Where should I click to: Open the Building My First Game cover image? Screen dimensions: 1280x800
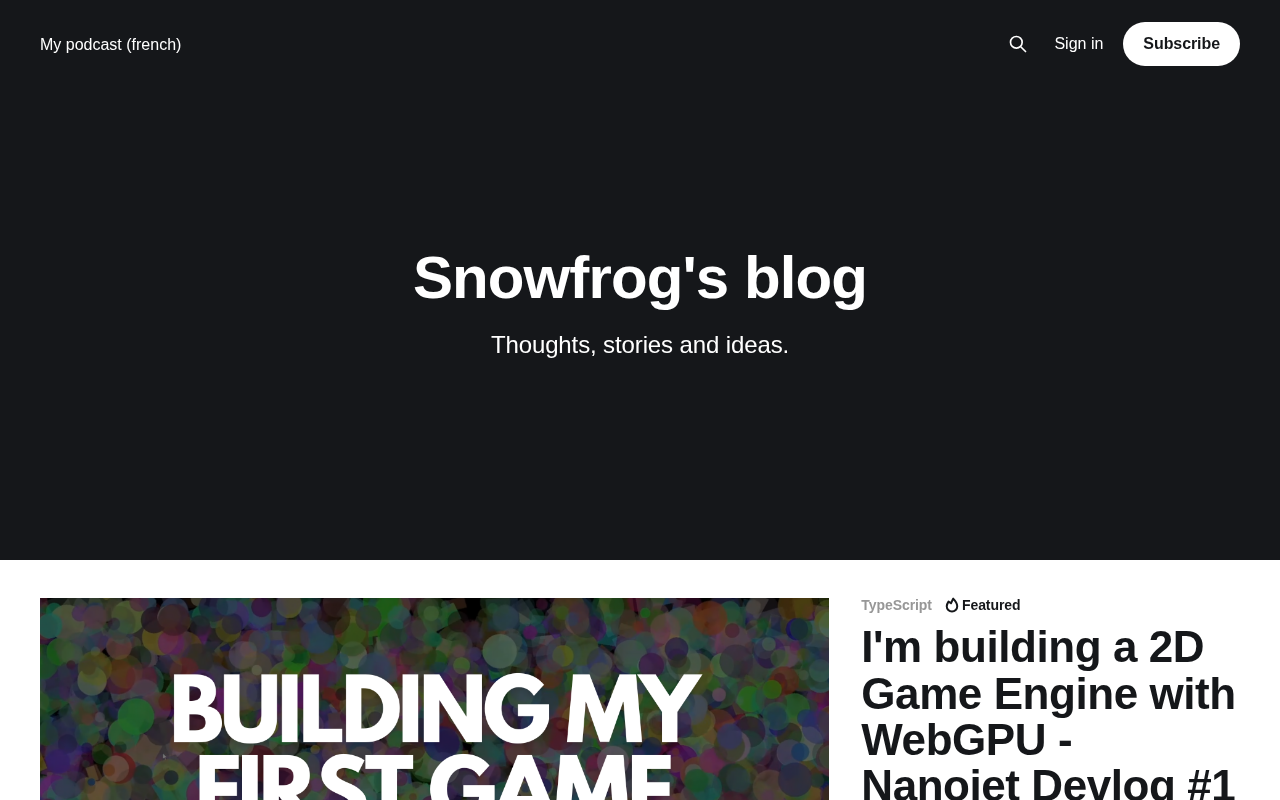tap(434, 699)
